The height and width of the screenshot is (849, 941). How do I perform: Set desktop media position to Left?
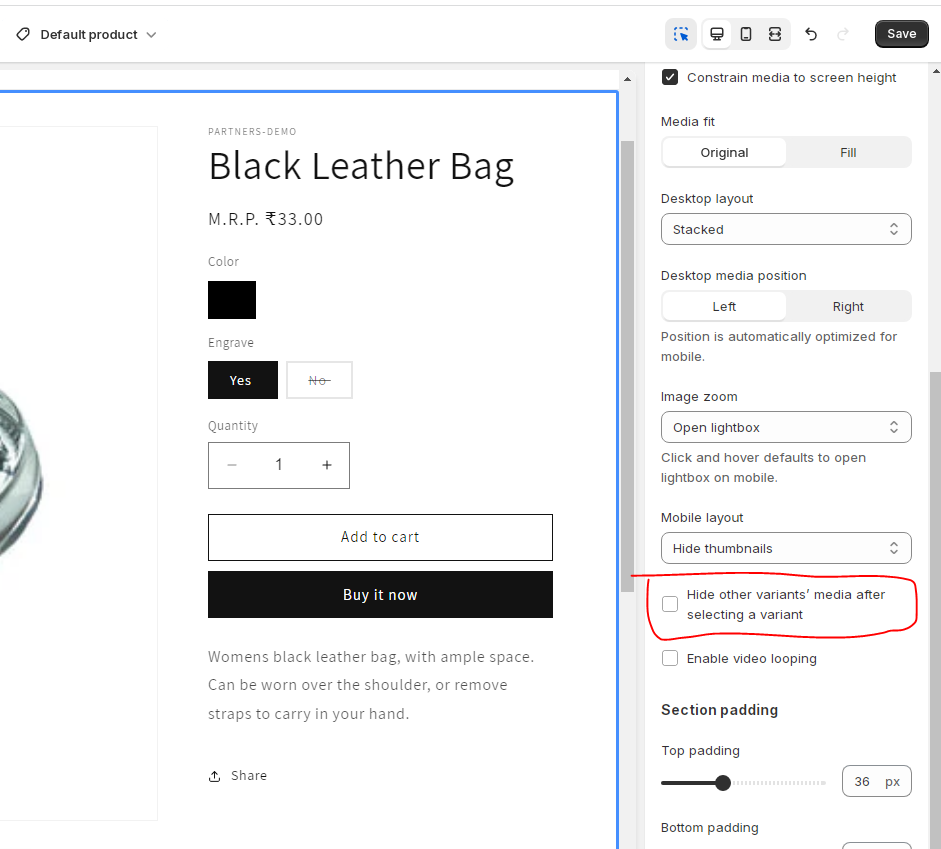[724, 307]
